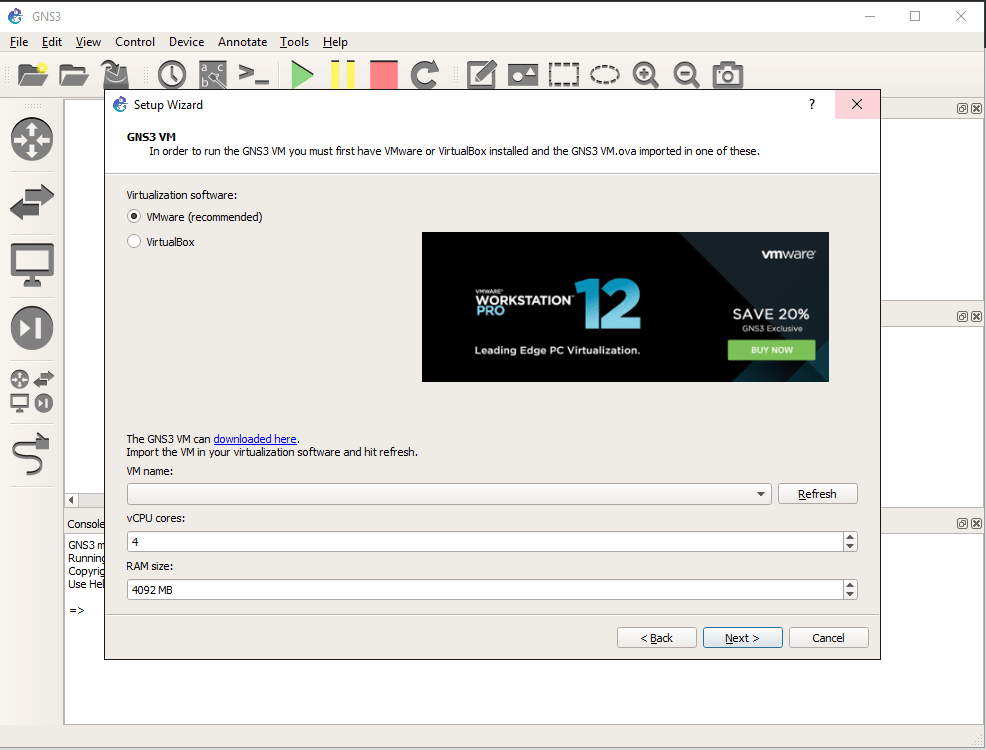Open the Control menu
Viewport: 986px width, 750px height.
135,41
